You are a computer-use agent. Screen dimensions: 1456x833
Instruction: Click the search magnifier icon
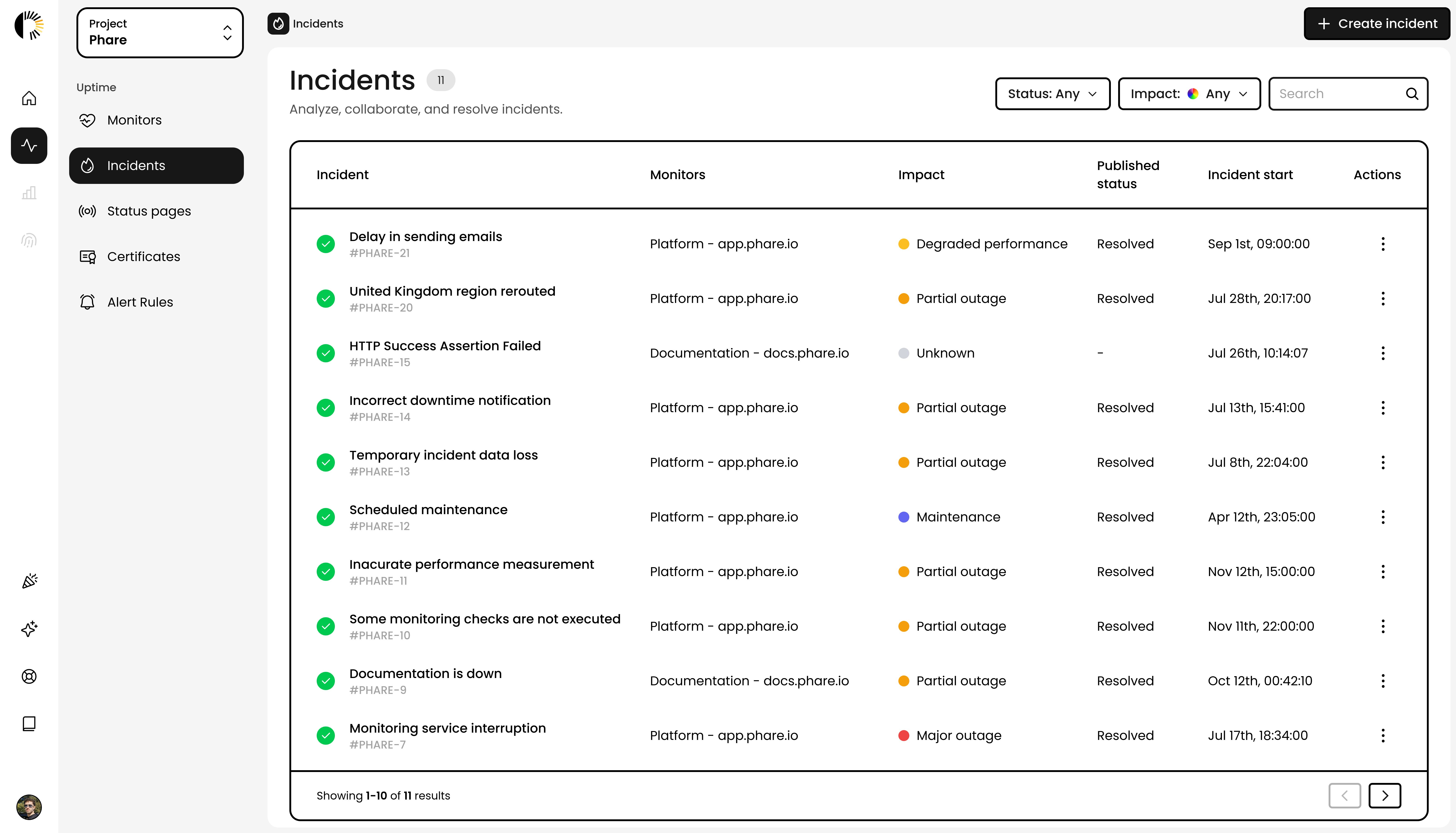coord(1412,94)
